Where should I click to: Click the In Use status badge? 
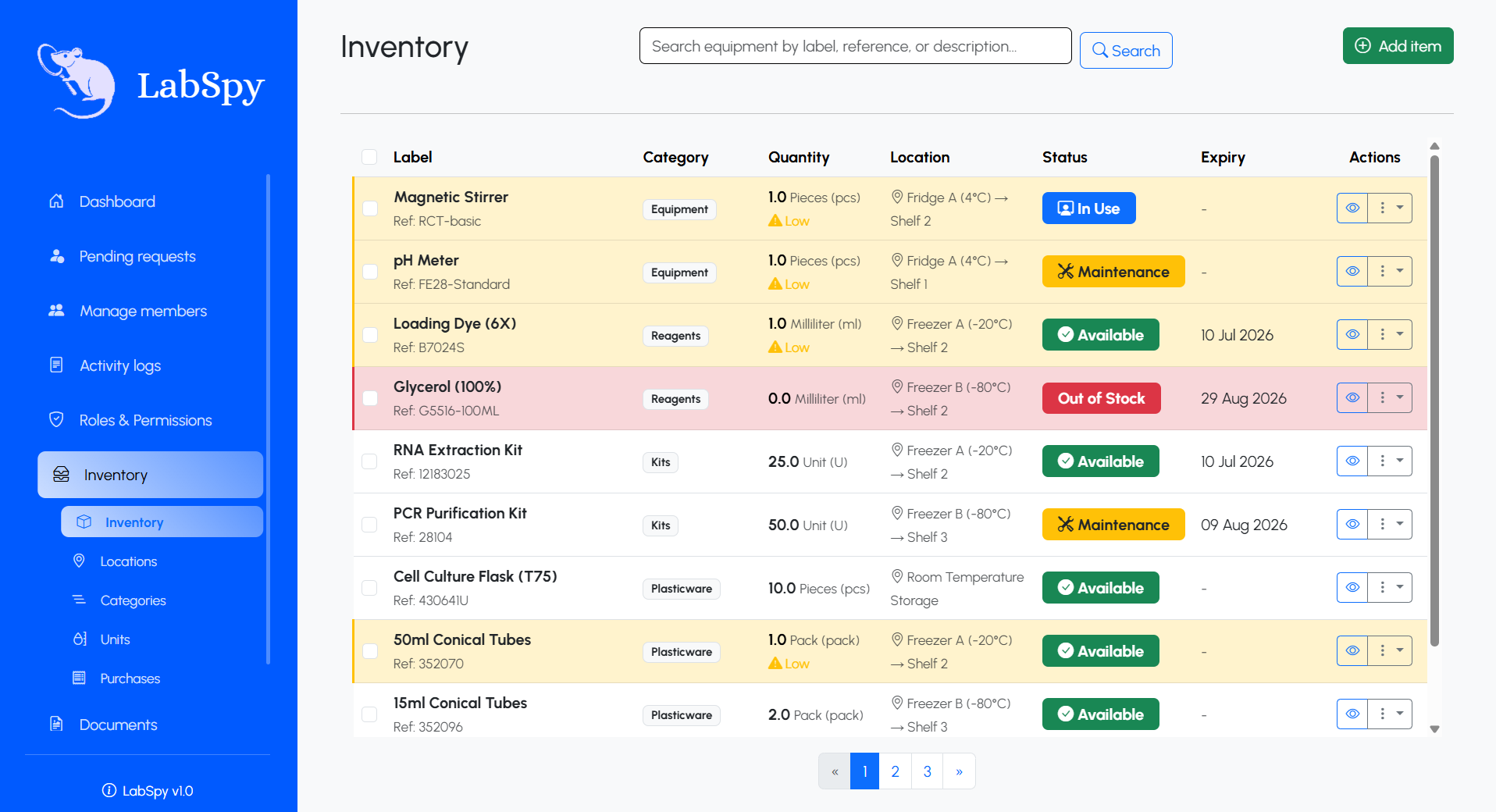point(1088,208)
